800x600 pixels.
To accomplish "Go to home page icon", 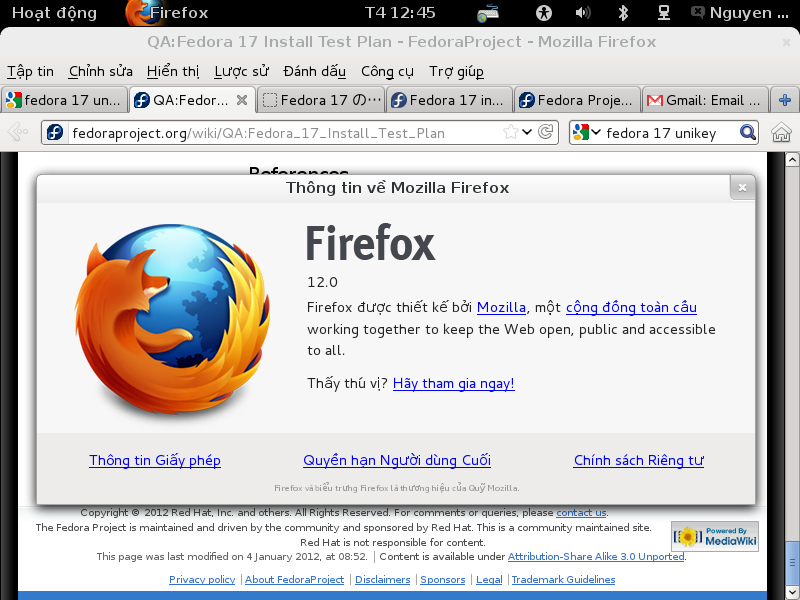I will pyautogui.click(x=781, y=133).
